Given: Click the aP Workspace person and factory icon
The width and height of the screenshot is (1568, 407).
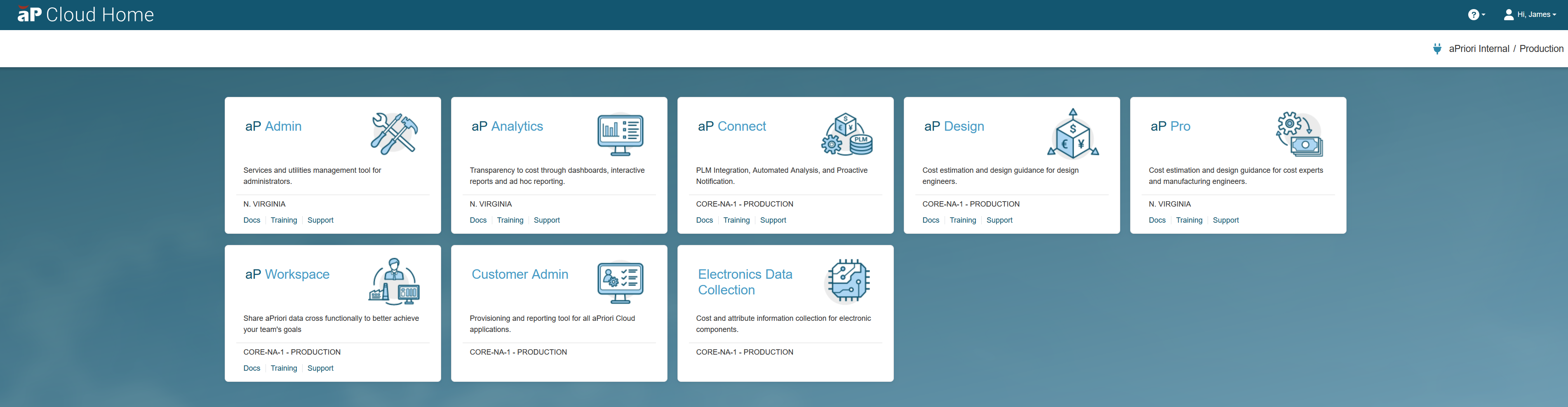Looking at the screenshot, I should 394,282.
